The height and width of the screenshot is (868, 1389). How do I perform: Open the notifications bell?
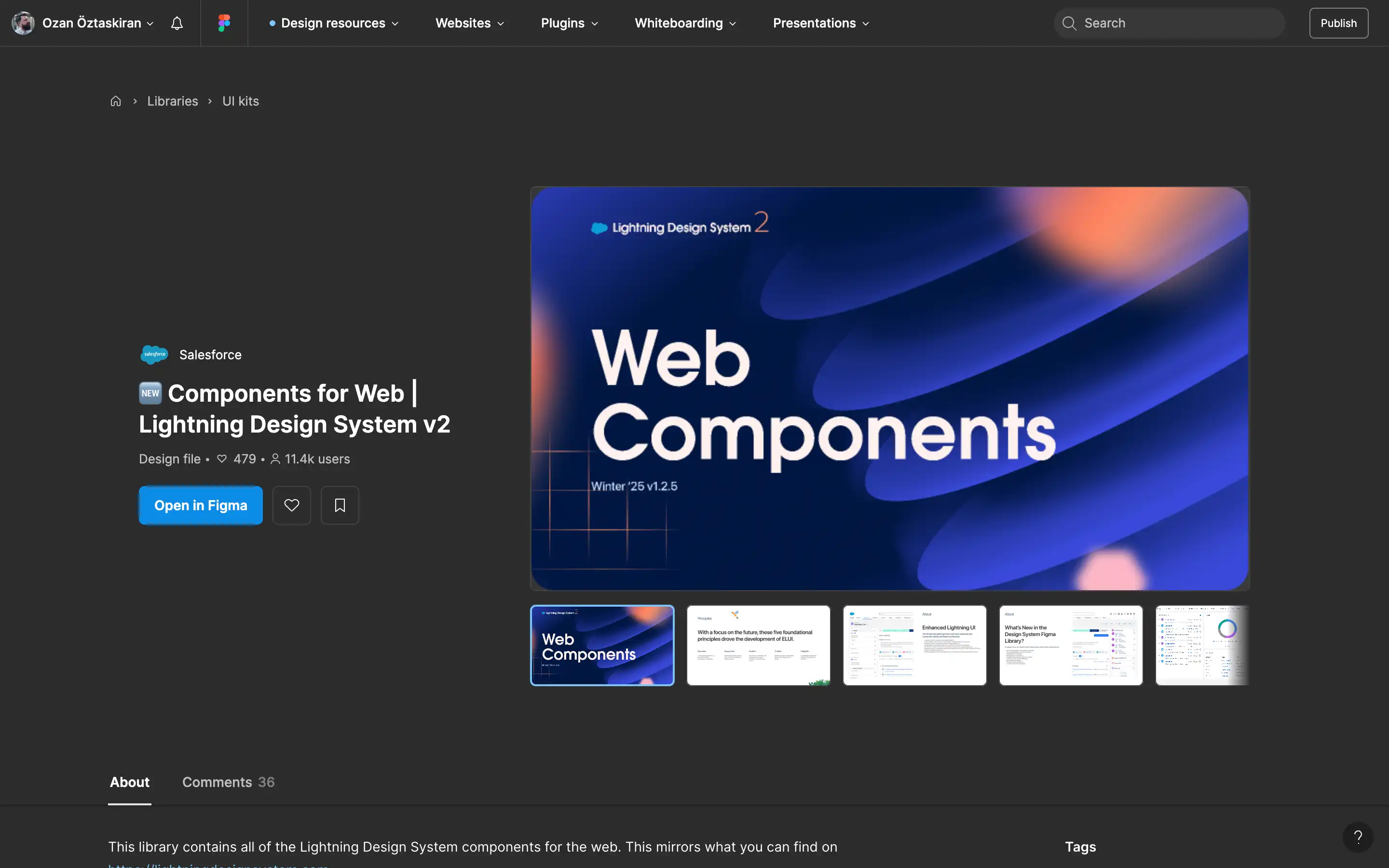[177, 23]
